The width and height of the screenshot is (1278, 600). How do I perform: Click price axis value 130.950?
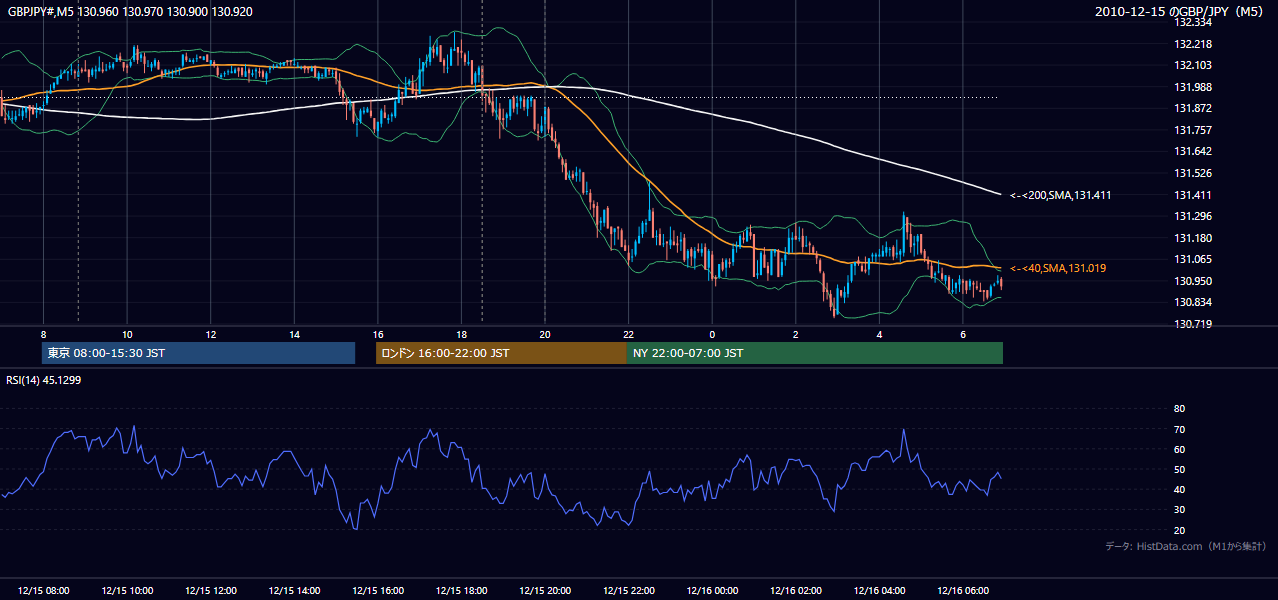(1193, 281)
